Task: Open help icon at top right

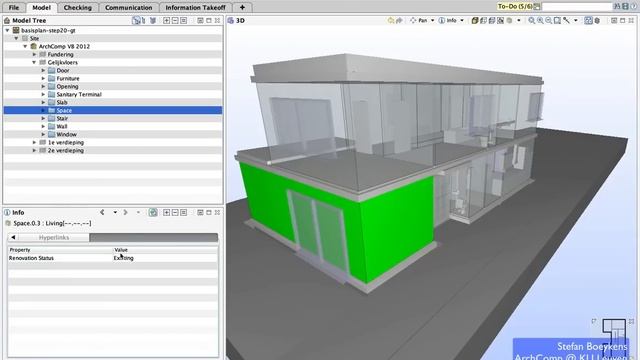Action: coord(633,7)
